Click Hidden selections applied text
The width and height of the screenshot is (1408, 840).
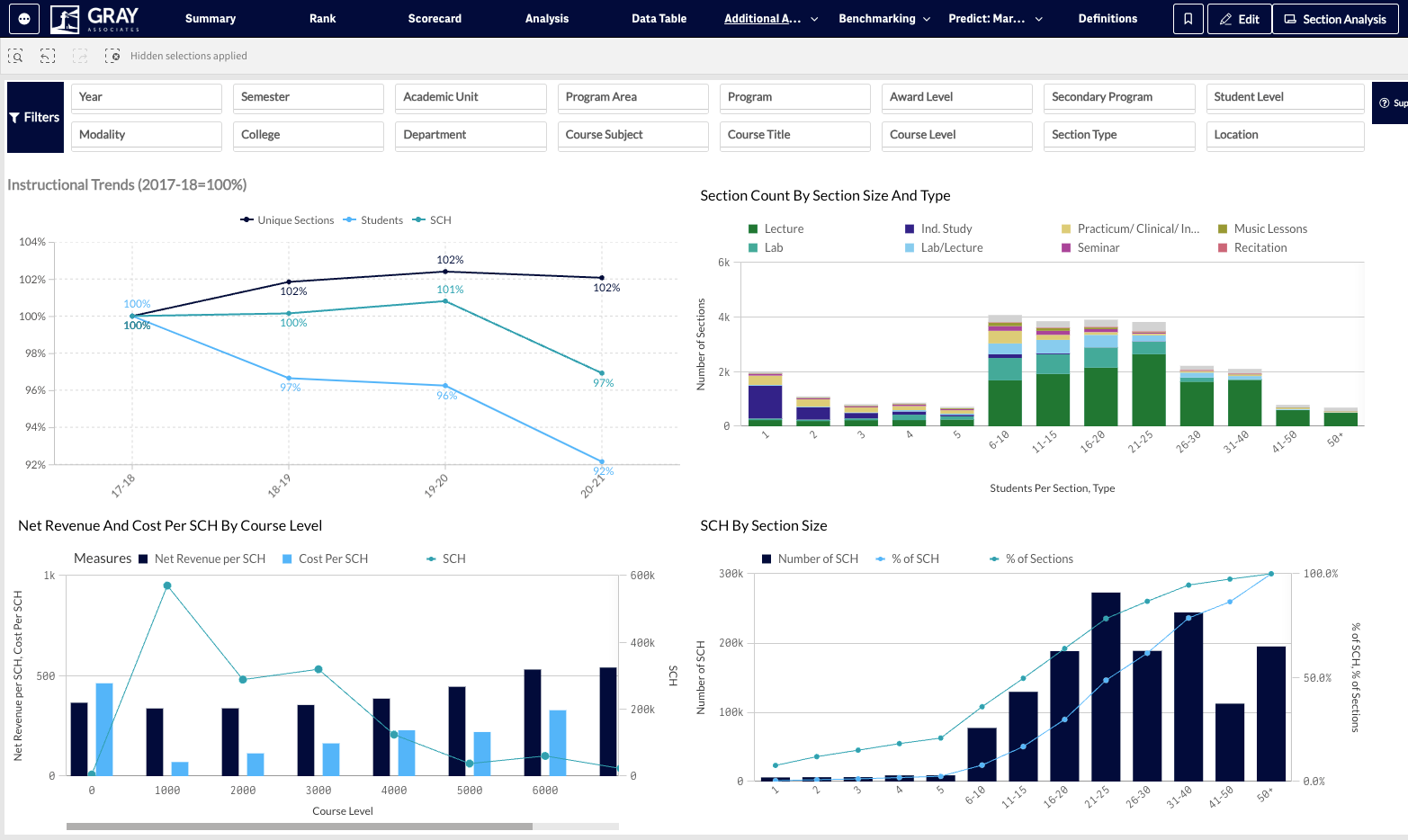[189, 56]
